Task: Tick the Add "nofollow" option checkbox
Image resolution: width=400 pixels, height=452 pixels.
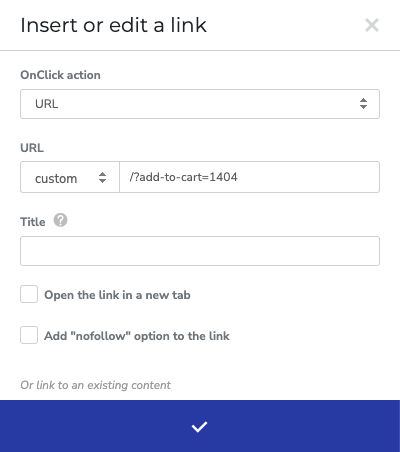Action: coord(29,335)
